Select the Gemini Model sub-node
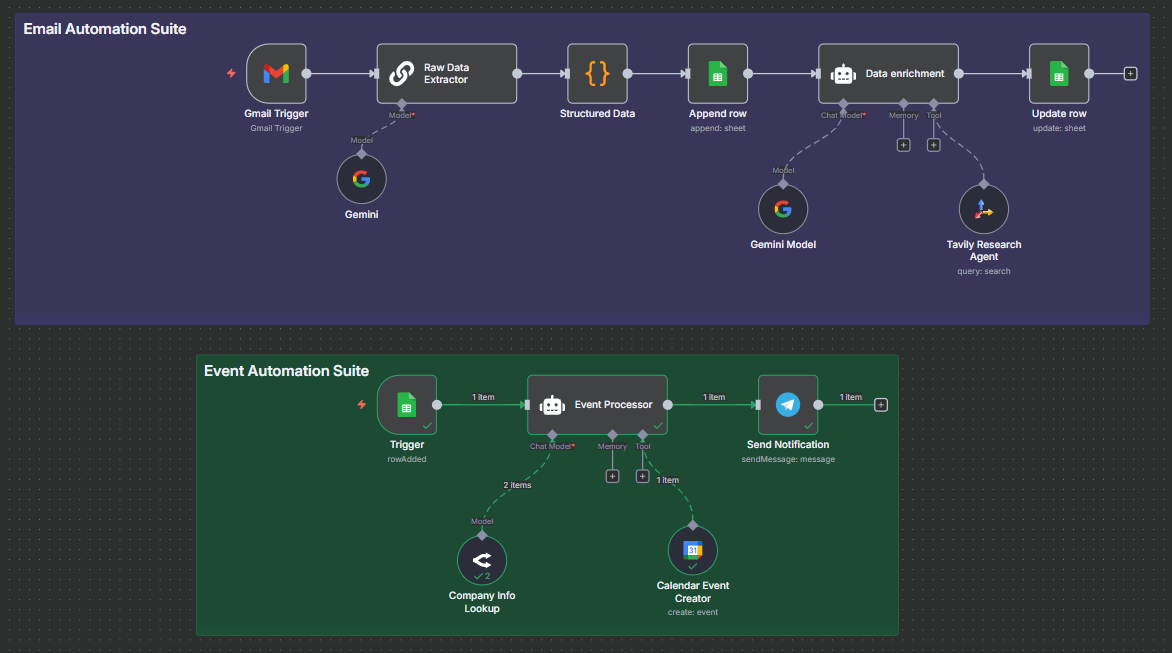The image size is (1172, 653). pyautogui.click(x=782, y=209)
